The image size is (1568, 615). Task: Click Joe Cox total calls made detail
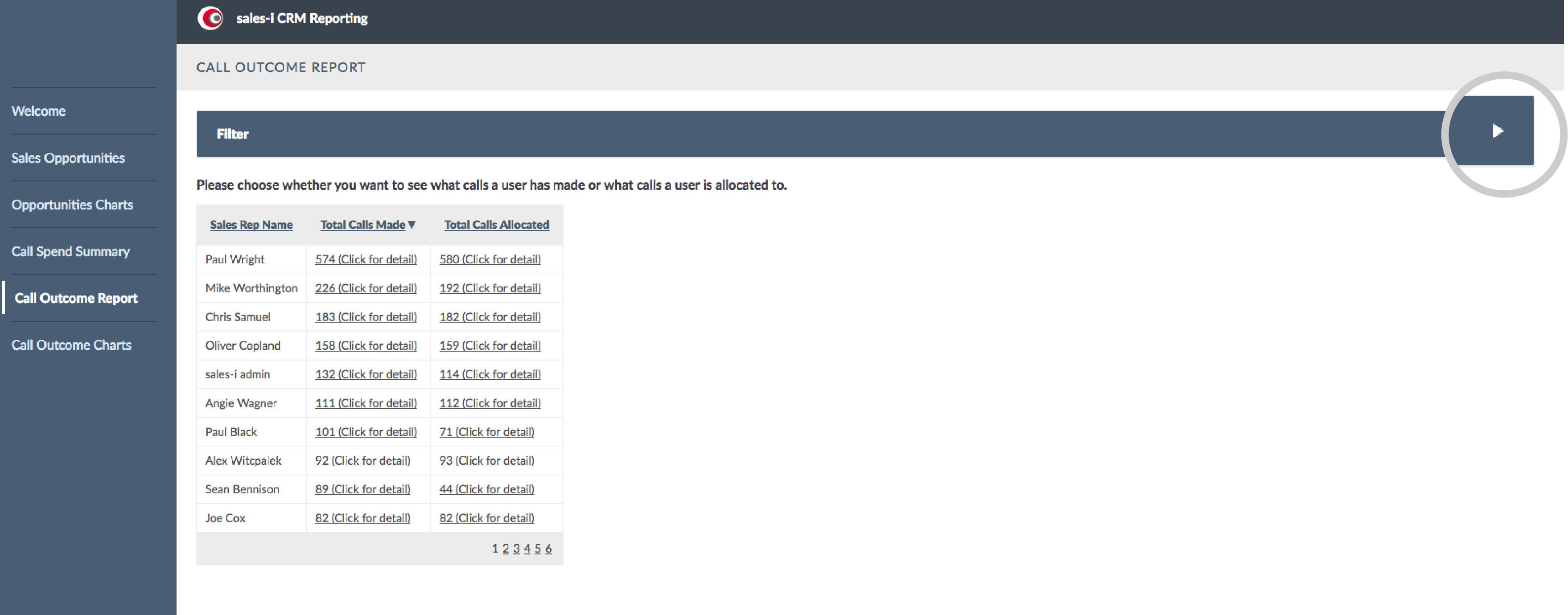click(363, 518)
